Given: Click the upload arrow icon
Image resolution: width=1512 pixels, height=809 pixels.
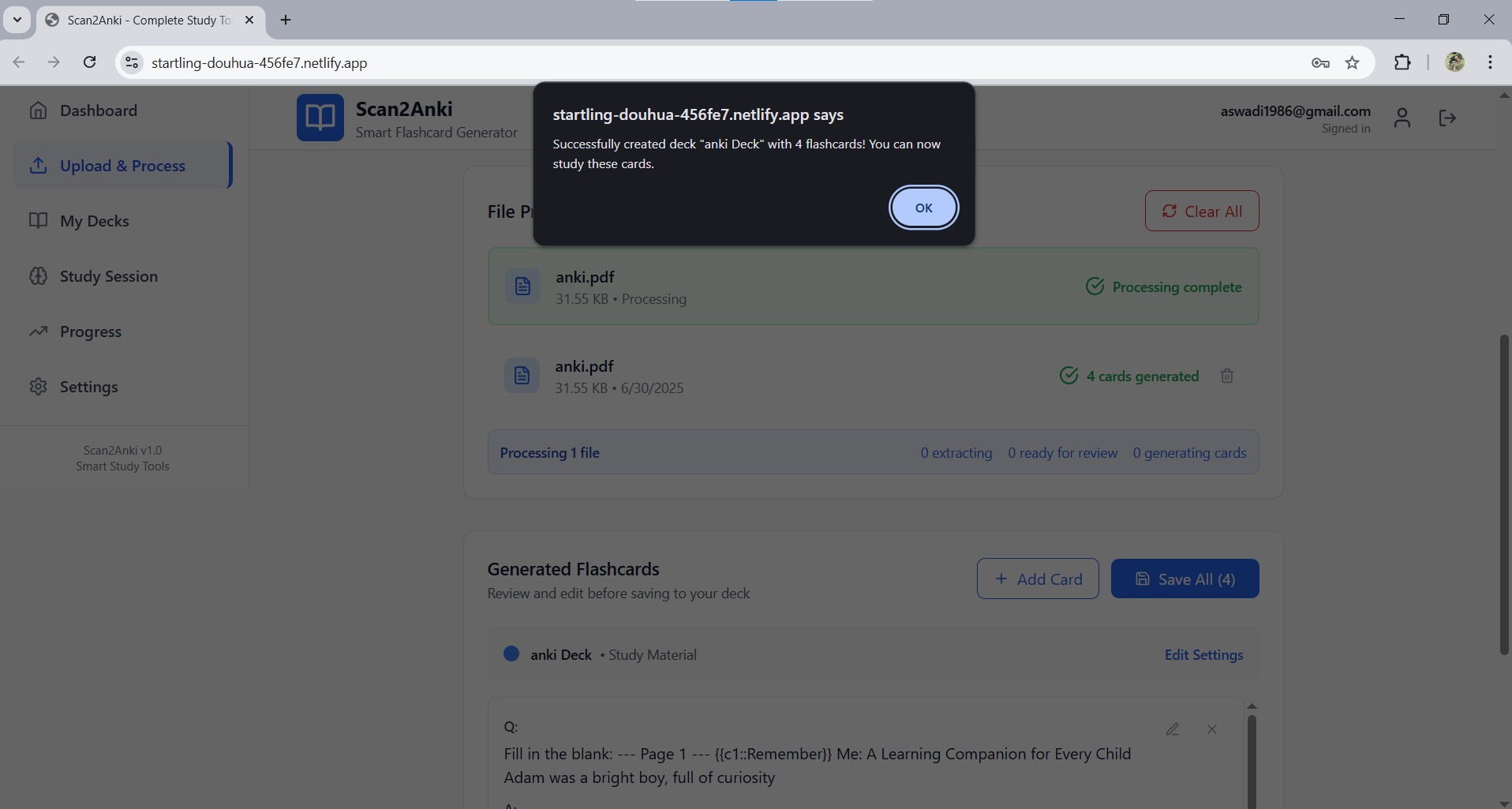Looking at the screenshot, I should click(x=38, y=165).
